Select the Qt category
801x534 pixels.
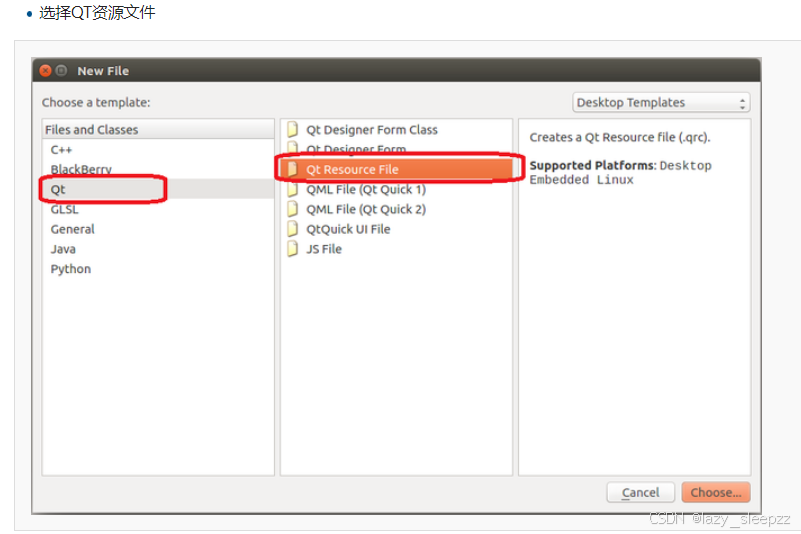[158, 189]
